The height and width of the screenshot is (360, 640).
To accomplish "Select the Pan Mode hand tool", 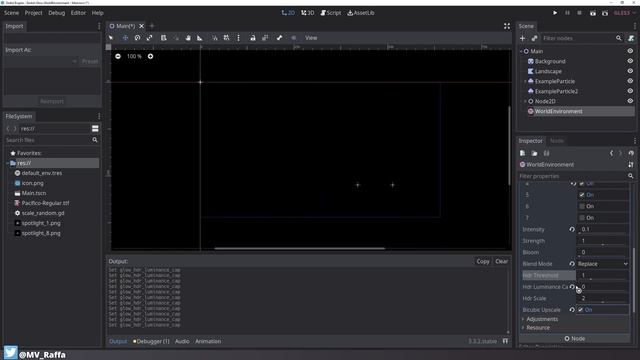I will pos(188,38).
